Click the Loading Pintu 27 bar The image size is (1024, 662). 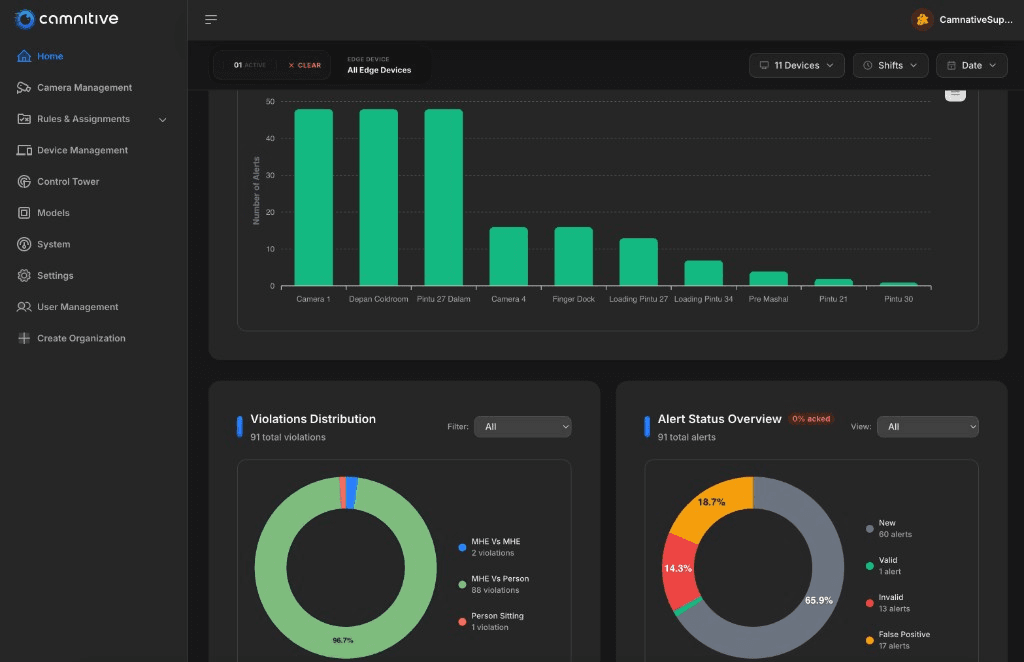(639, 262)
